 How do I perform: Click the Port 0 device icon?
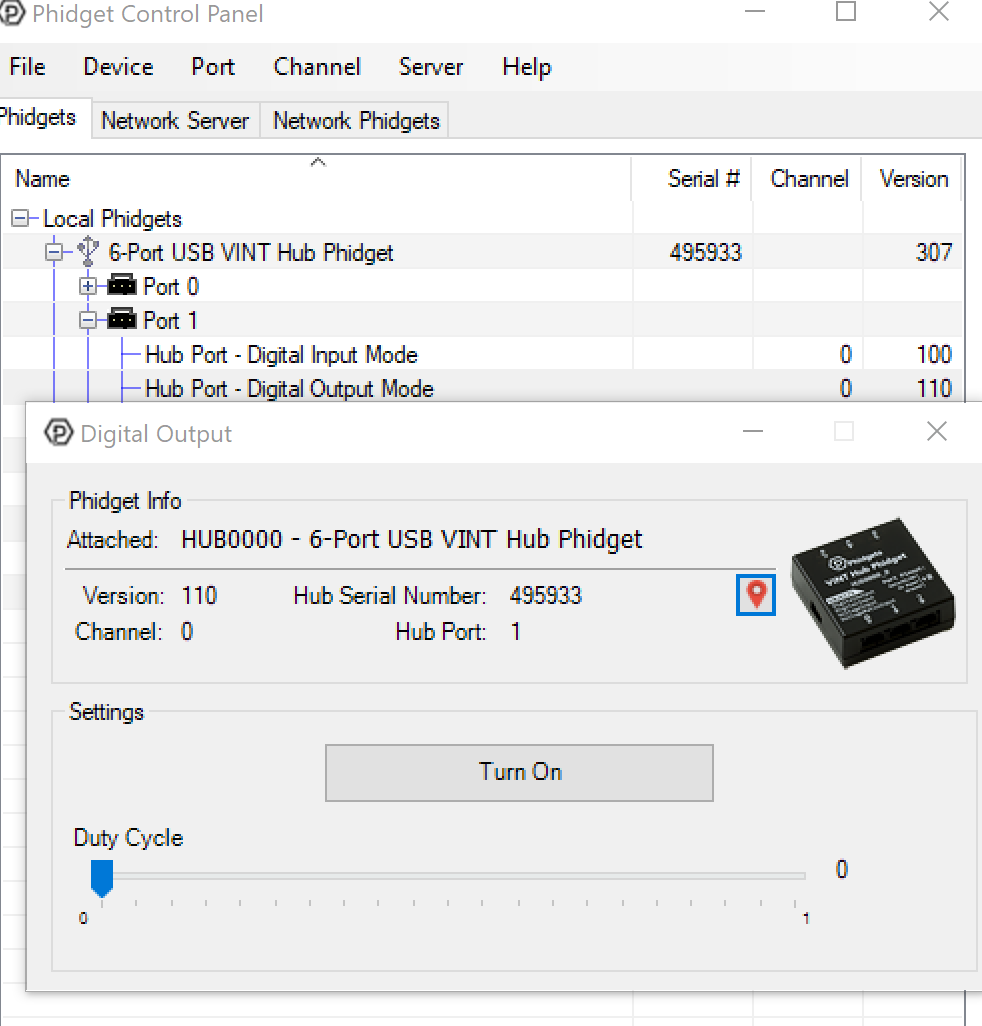point(121,286)
